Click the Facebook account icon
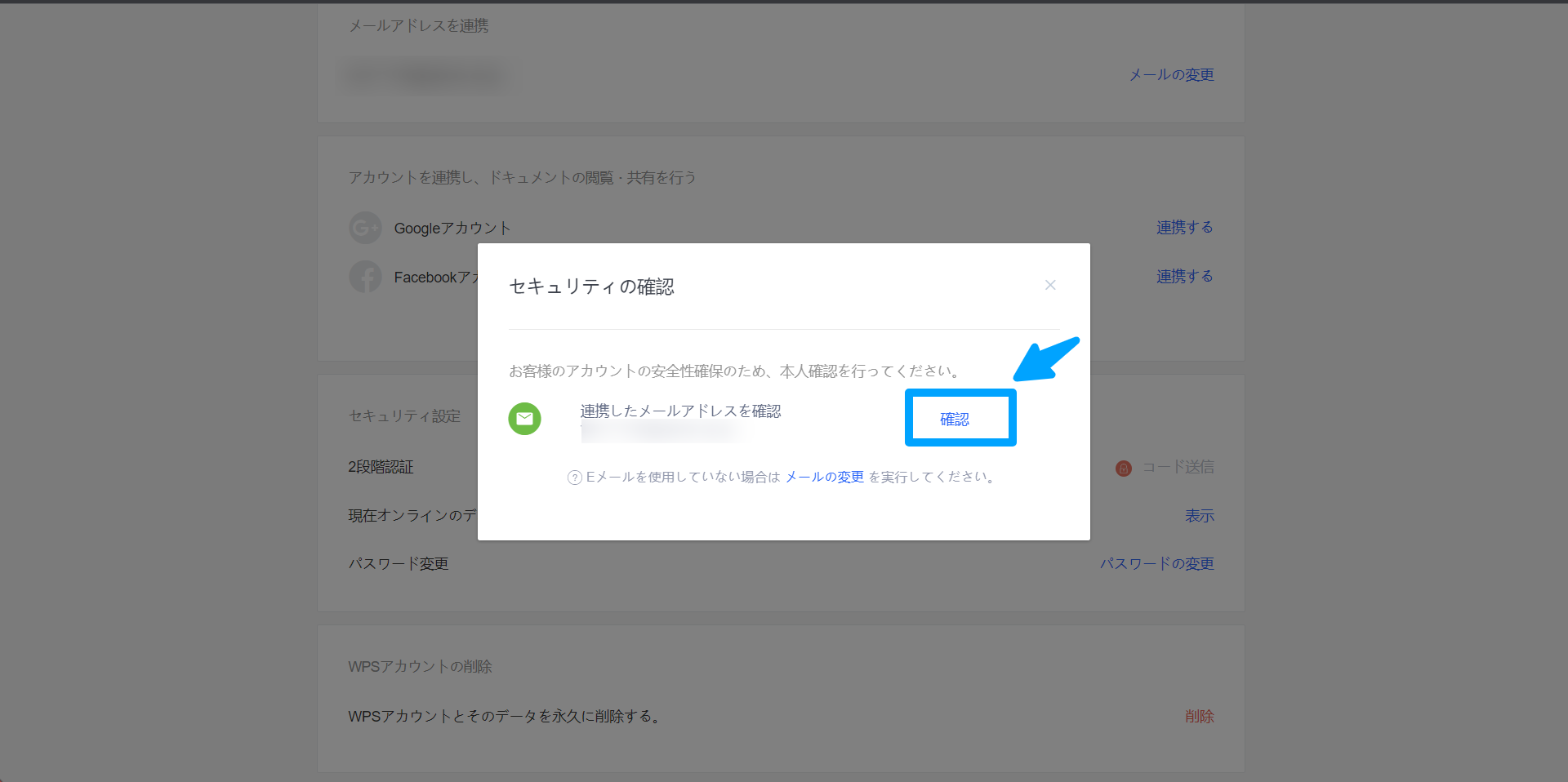 tap(365, 277)
